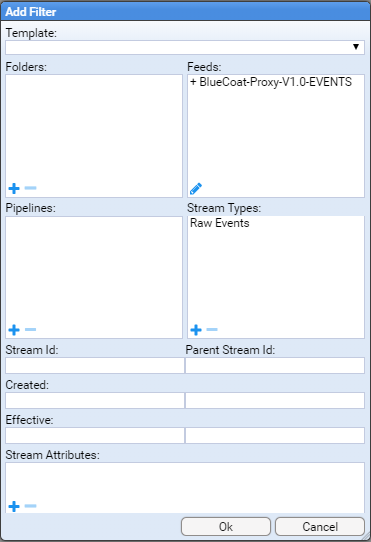Confirm the filter with the Ok button
The image size is (371, 542).
(226, 526)
